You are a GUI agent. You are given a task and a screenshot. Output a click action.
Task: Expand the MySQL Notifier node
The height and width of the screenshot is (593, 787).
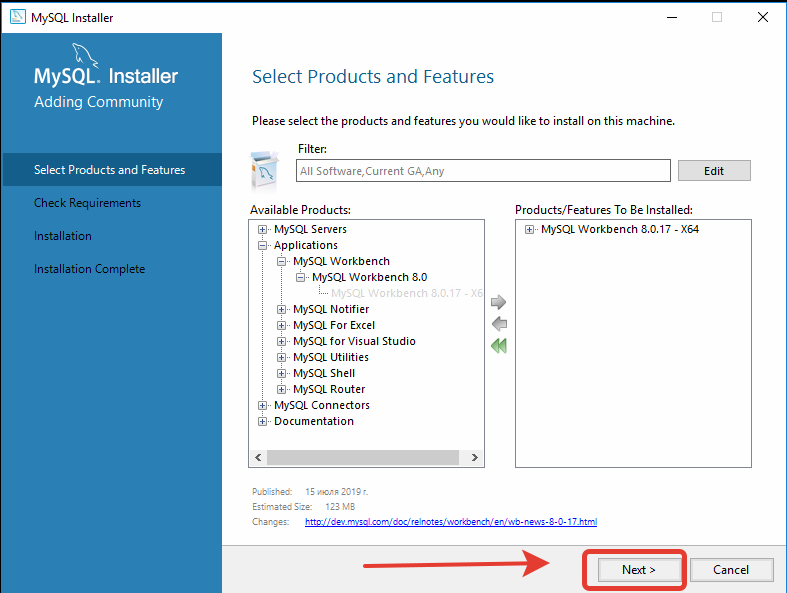pos(281,309)
